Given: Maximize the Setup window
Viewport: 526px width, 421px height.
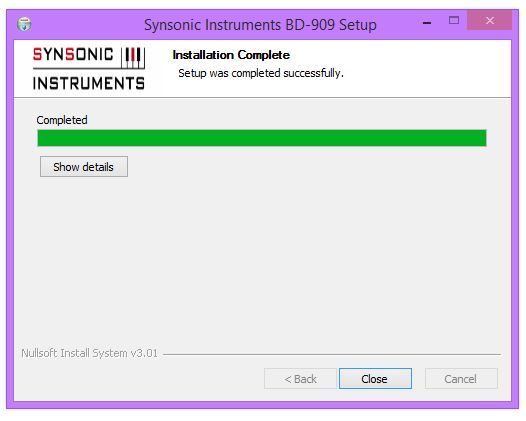Looking at the screenshot, I should click(454, 20).
